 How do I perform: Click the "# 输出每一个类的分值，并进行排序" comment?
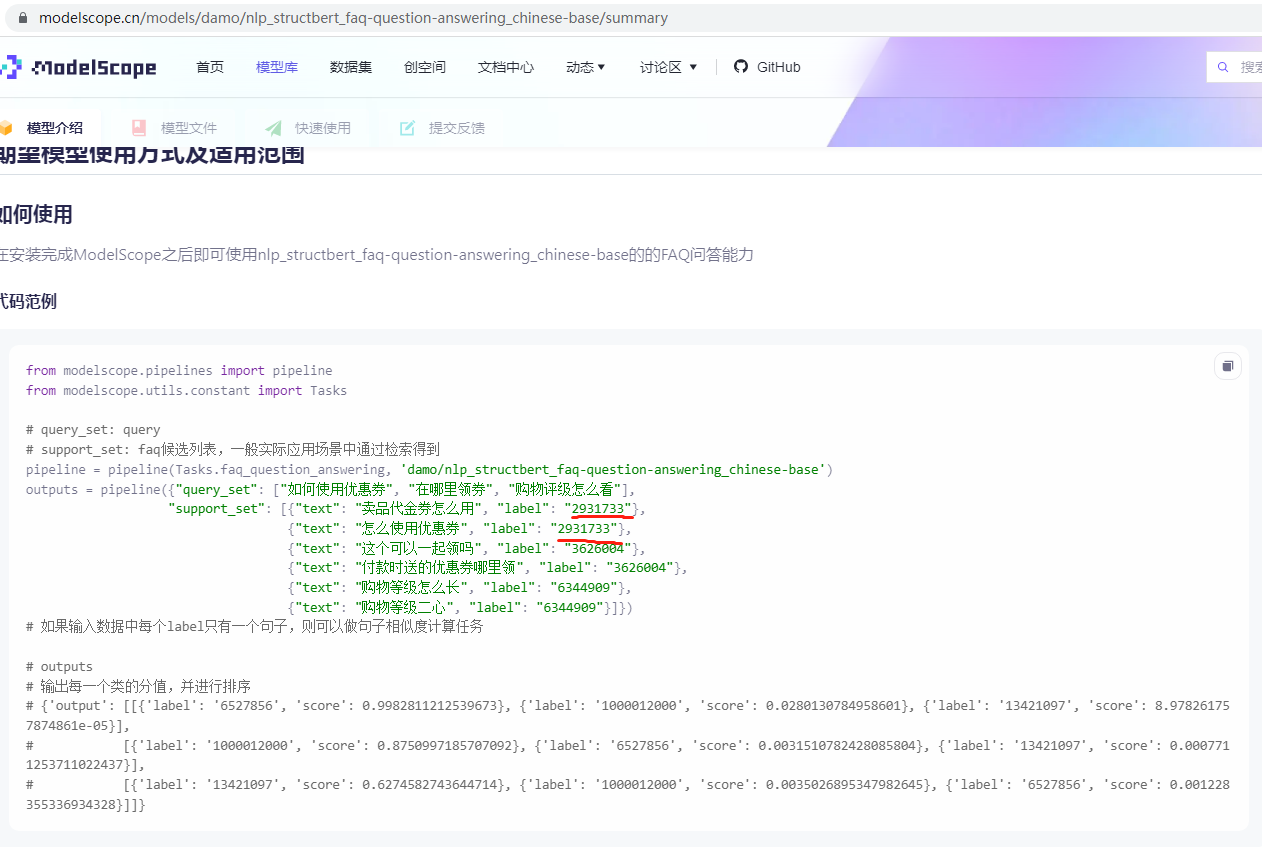pos(138,686)
